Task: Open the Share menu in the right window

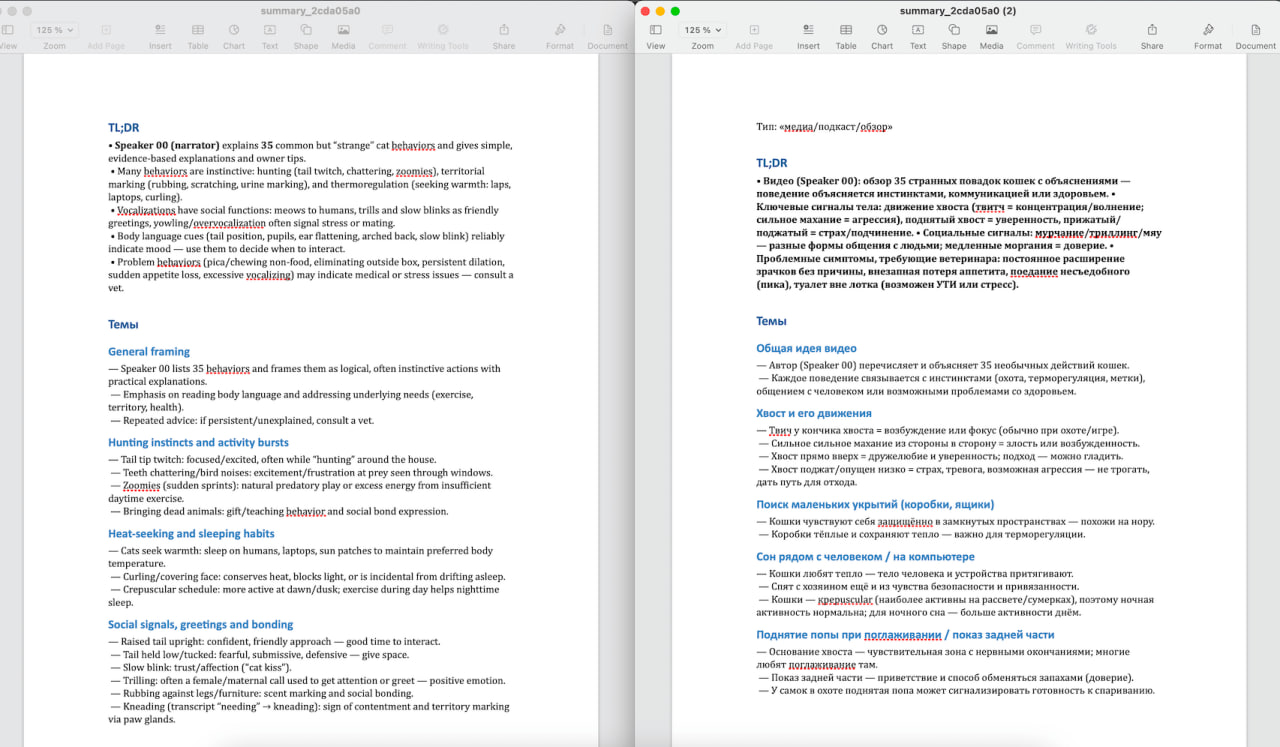Action: [1152, 30]
